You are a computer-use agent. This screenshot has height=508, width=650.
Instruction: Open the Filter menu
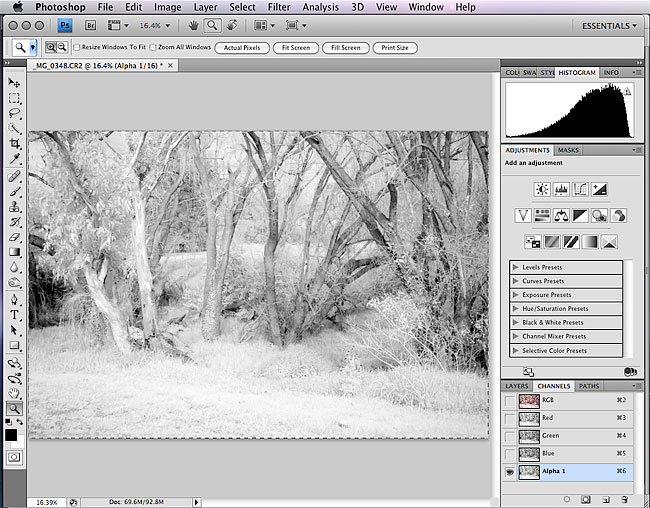[279, 7]
